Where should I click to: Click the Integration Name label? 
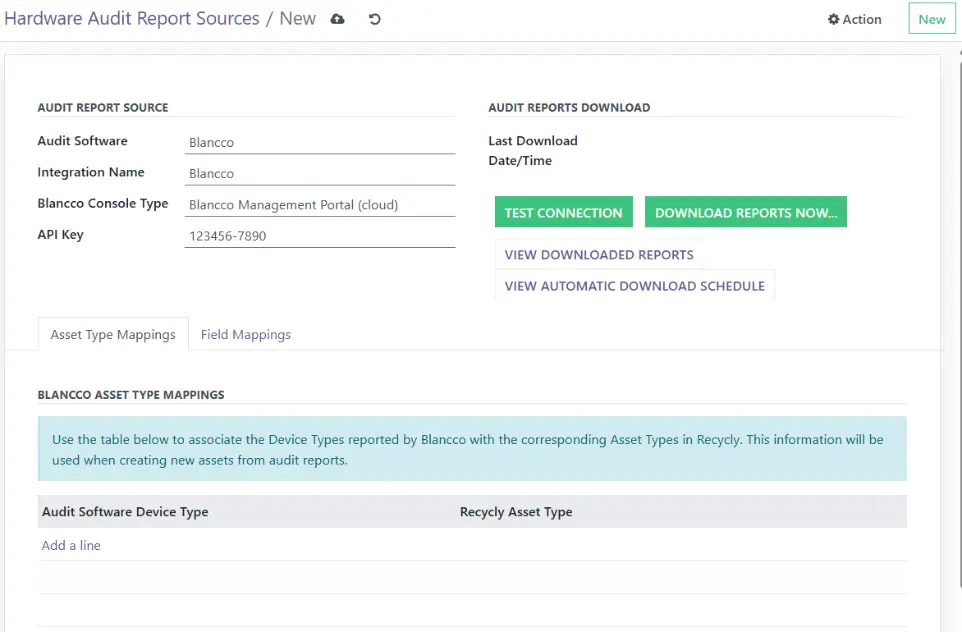91,172
